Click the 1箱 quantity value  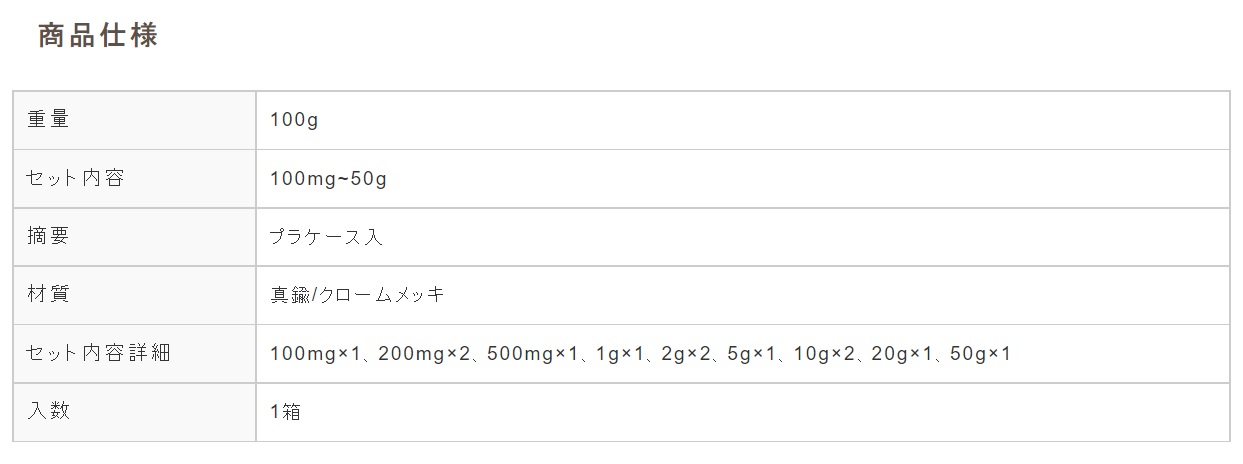pos(285,412)
